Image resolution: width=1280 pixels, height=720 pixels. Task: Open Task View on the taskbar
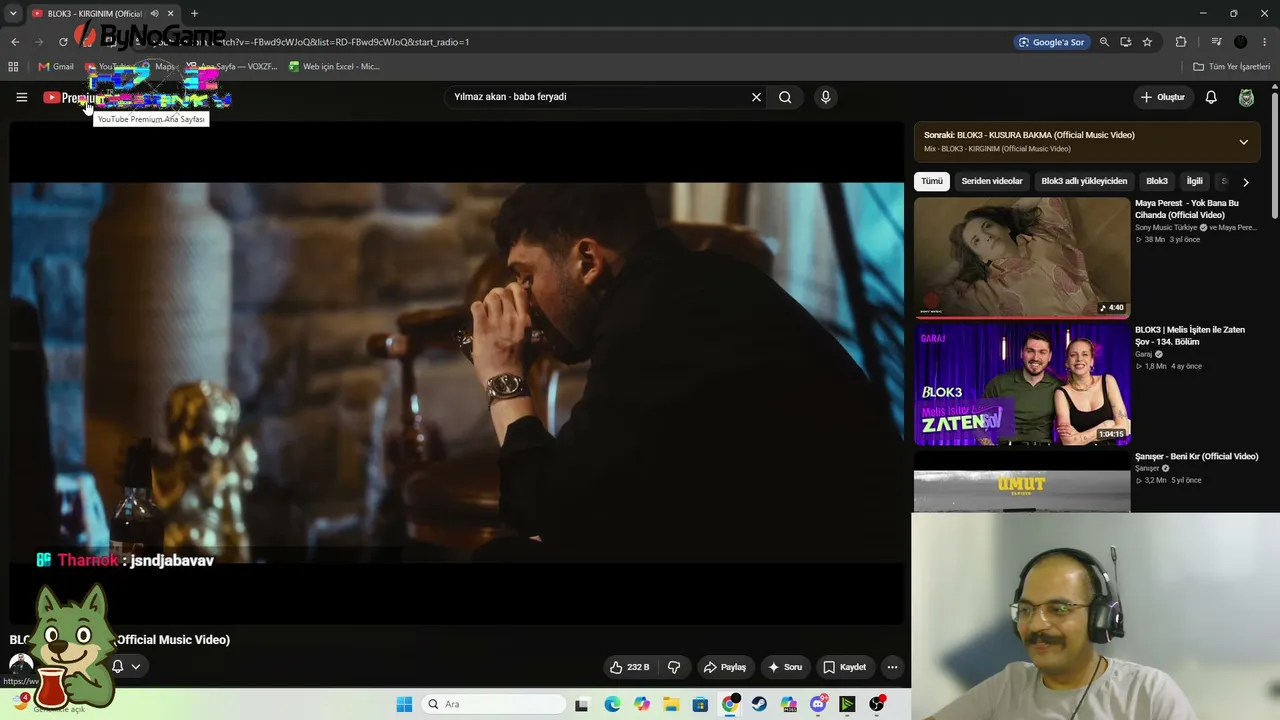tap(582, 704)
